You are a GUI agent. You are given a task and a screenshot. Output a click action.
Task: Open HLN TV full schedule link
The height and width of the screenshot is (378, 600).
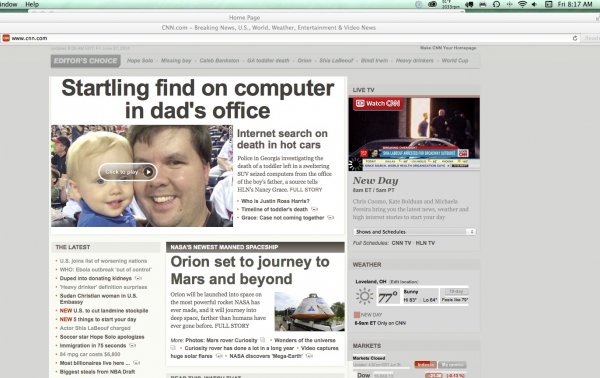tap(425, 243)
